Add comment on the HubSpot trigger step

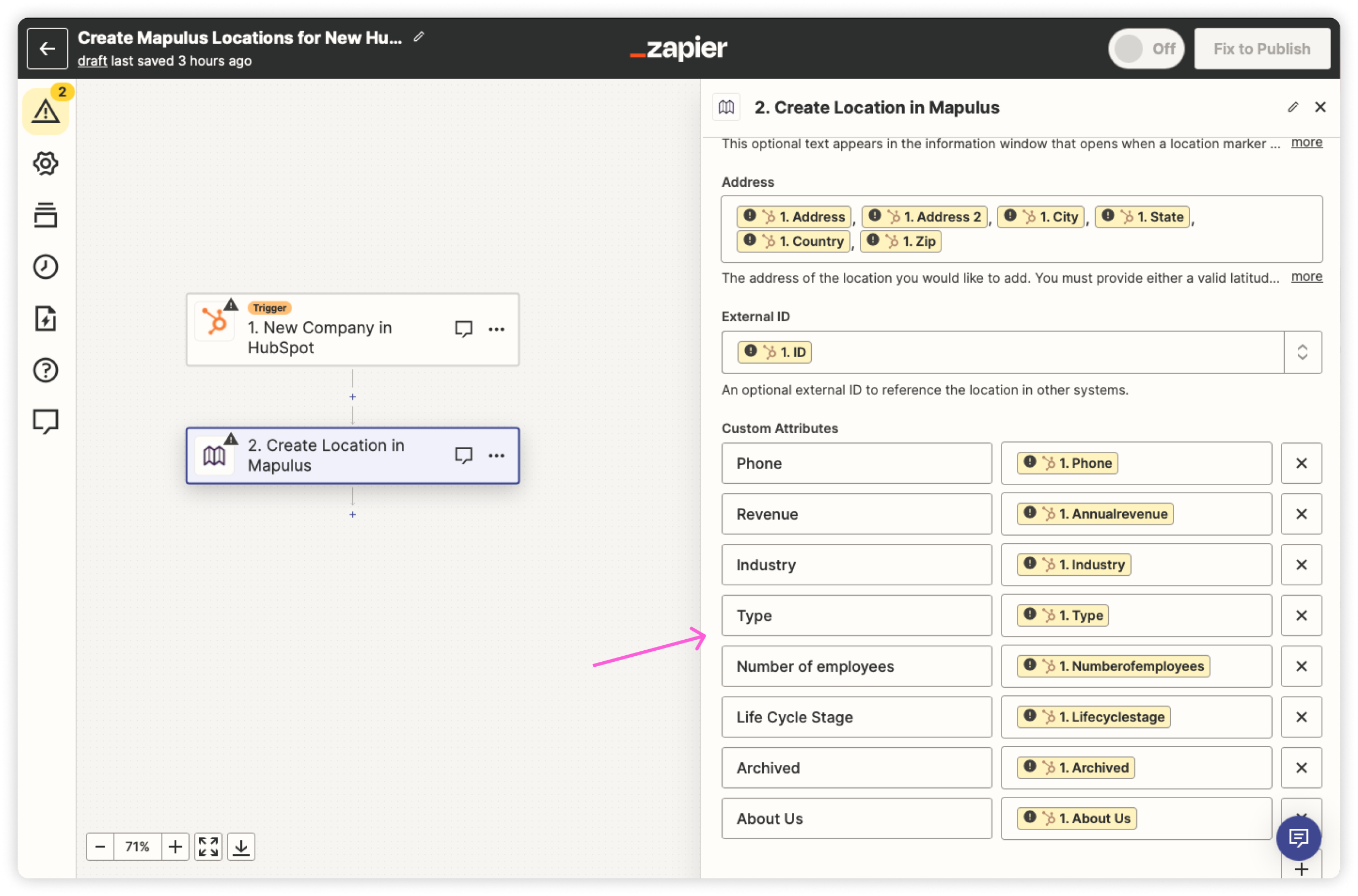464,329
